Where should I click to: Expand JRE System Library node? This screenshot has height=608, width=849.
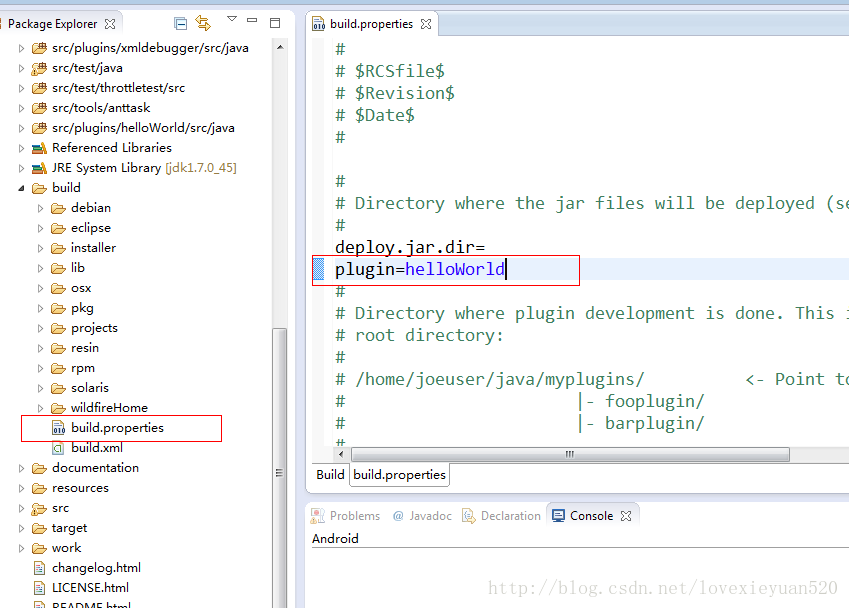[x=21, y=168]
